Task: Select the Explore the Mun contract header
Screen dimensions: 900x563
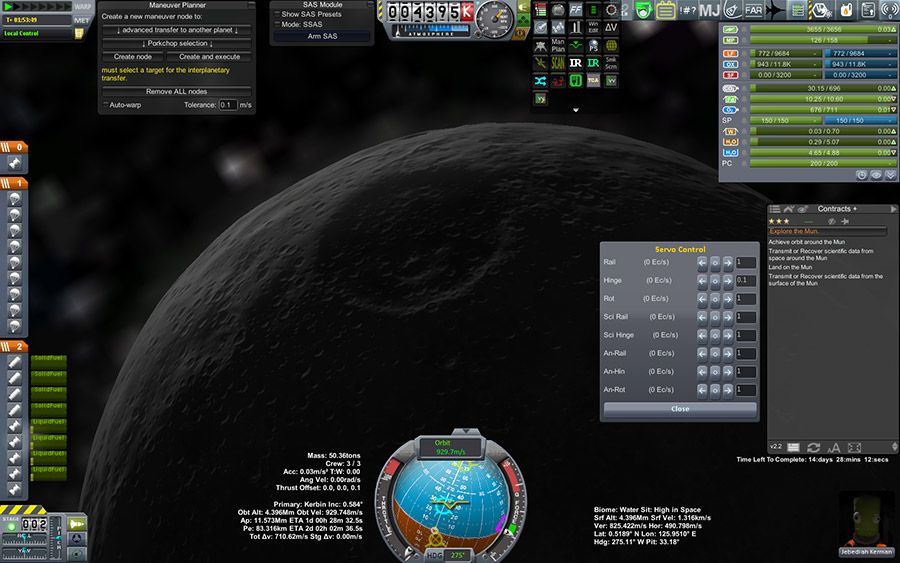Action: click(x=827, y=231)
